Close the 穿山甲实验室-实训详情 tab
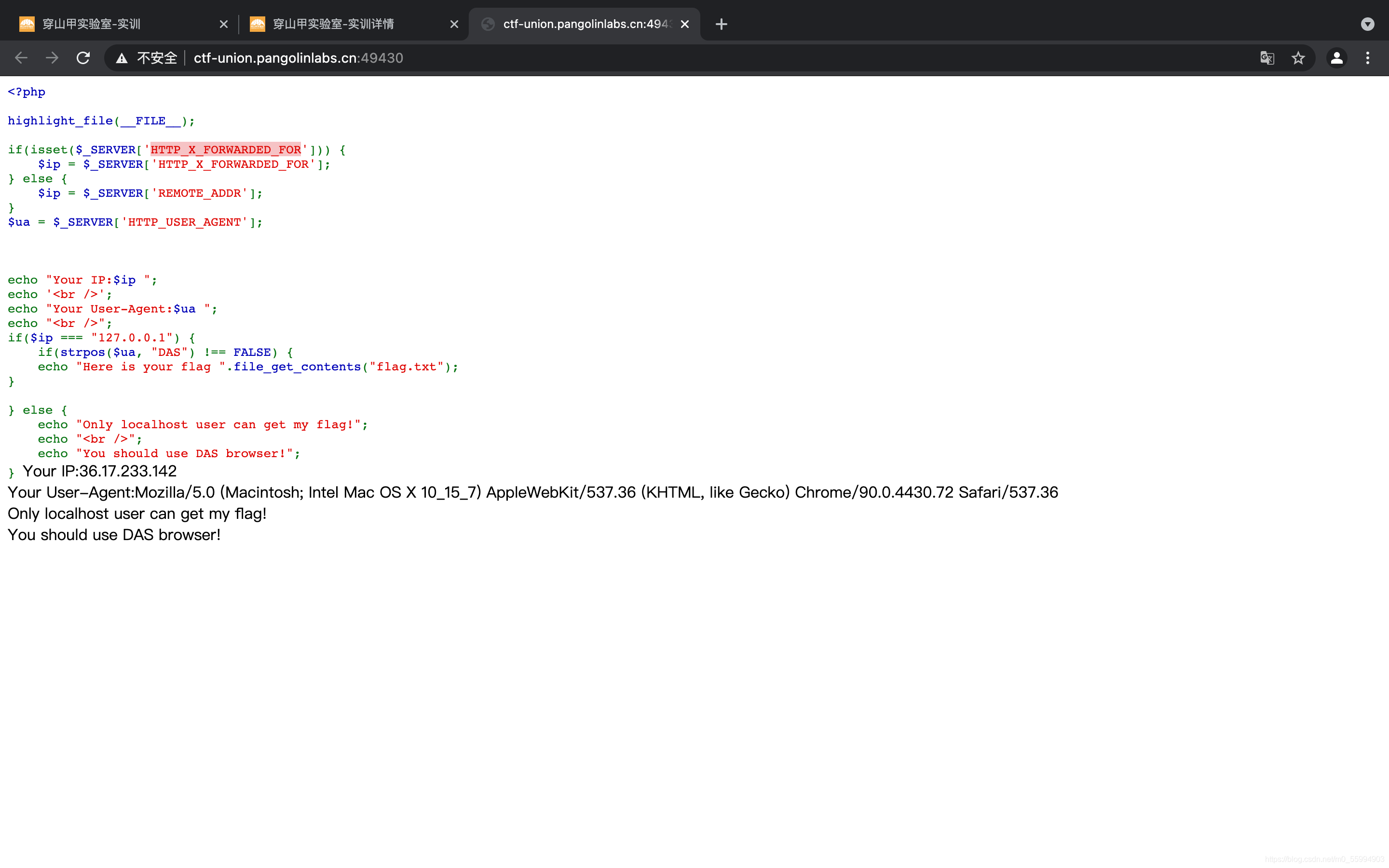The height and width of the screenshot is (868, 1389). coord(454,24)
